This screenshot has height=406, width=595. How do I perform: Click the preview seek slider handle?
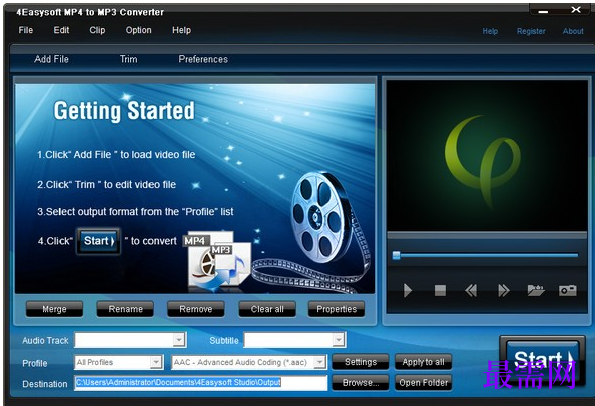[x=397, y=255]
